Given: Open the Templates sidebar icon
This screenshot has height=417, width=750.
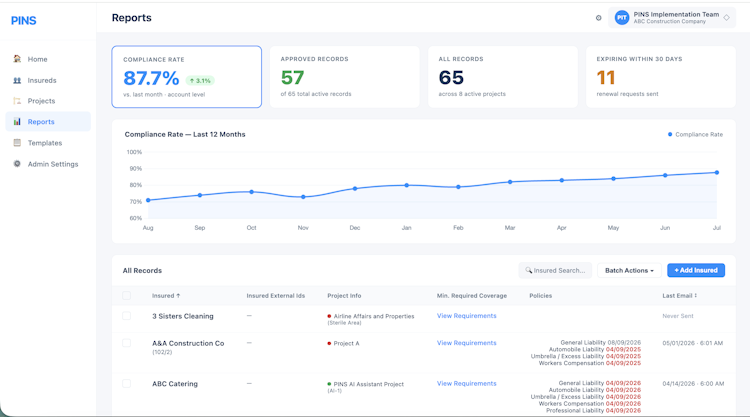Looking at the screenshot, I should [17, 143].
